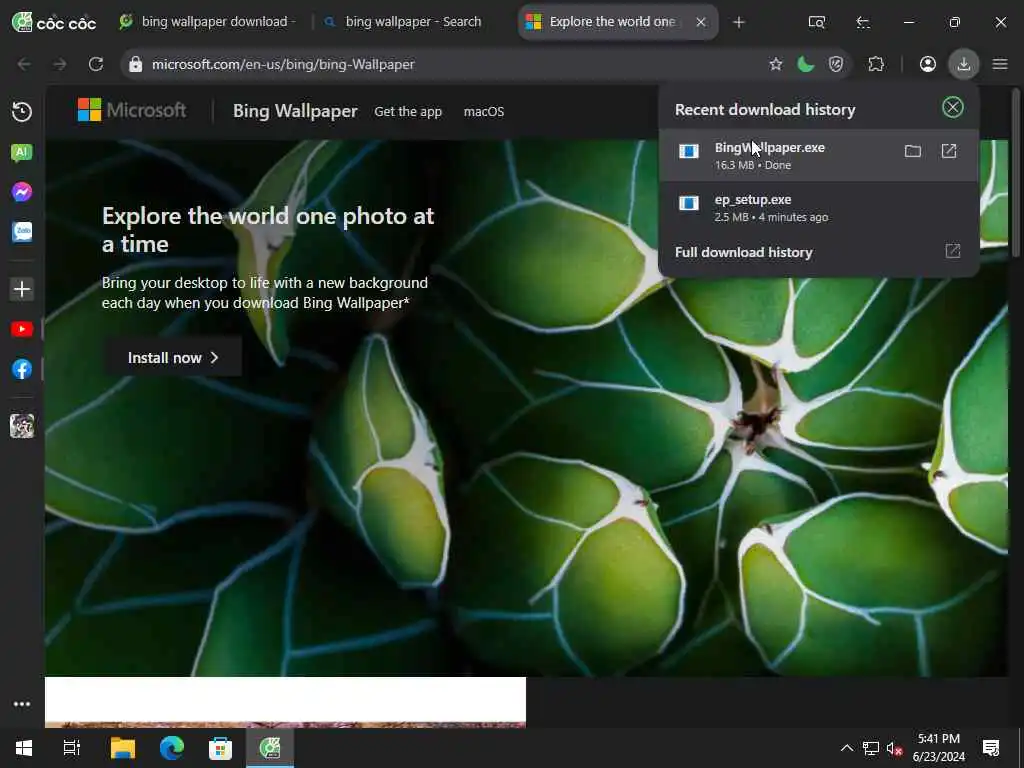
Task: Go back to the previous page
Action: click(x=24, y=64)
